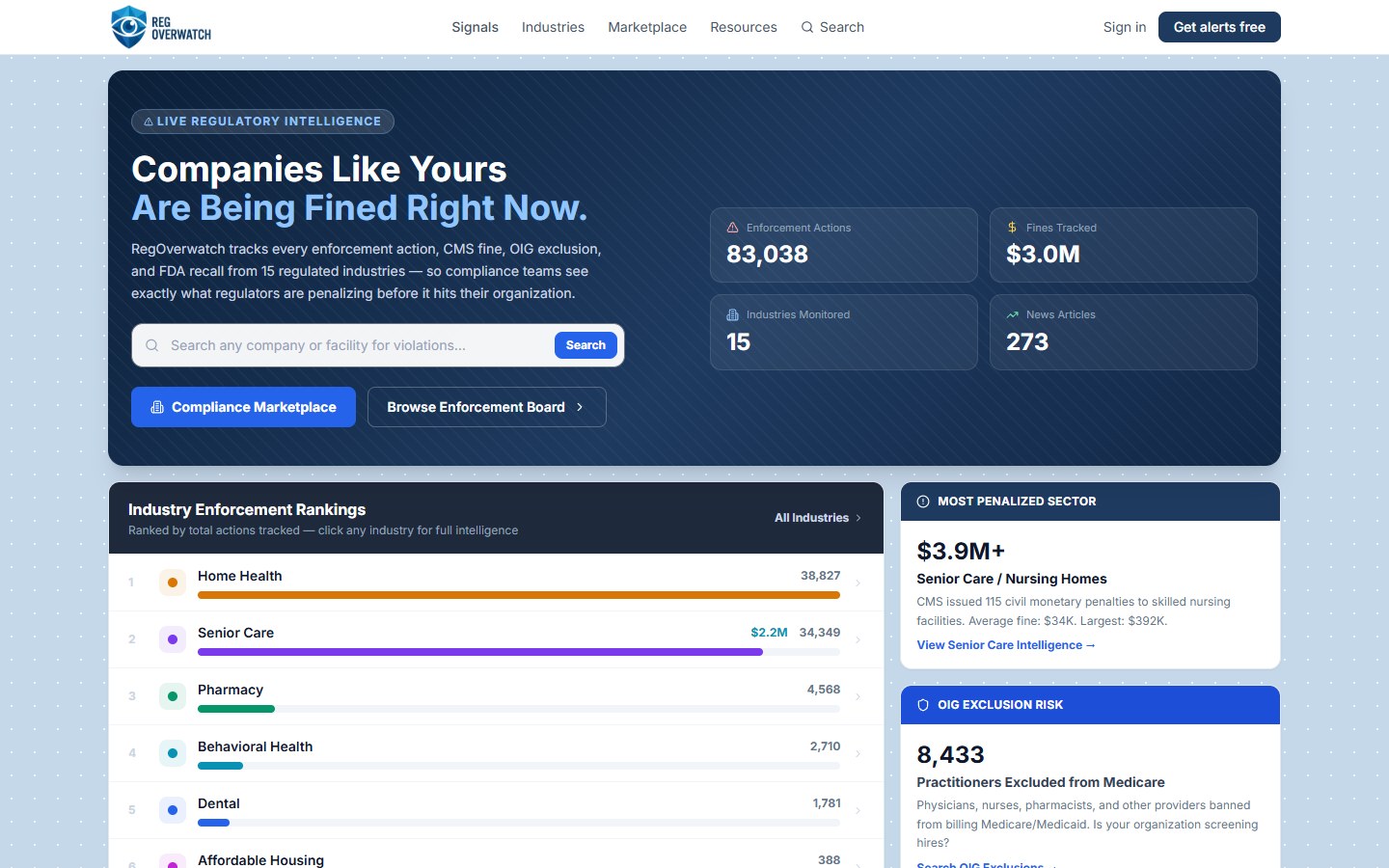Viewport: 1389px width, 868px height.
Task: Open the Resources nav item
Action: tap(744, 27)
